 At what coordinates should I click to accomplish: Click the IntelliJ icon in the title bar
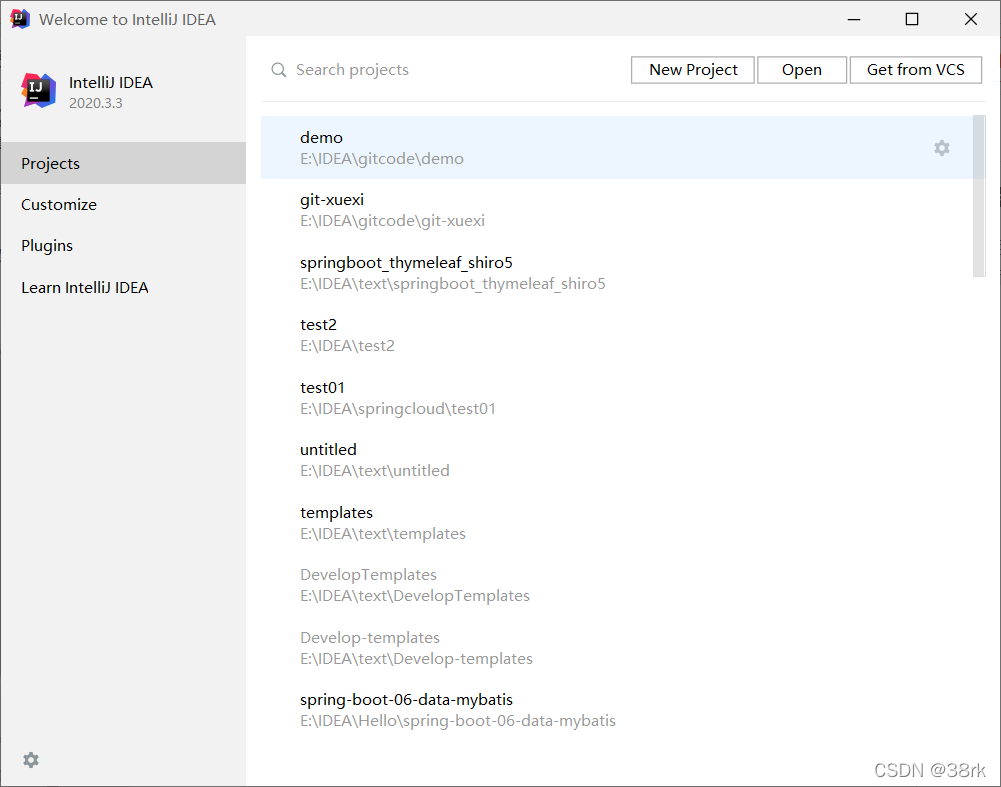(x=20, y=19)
